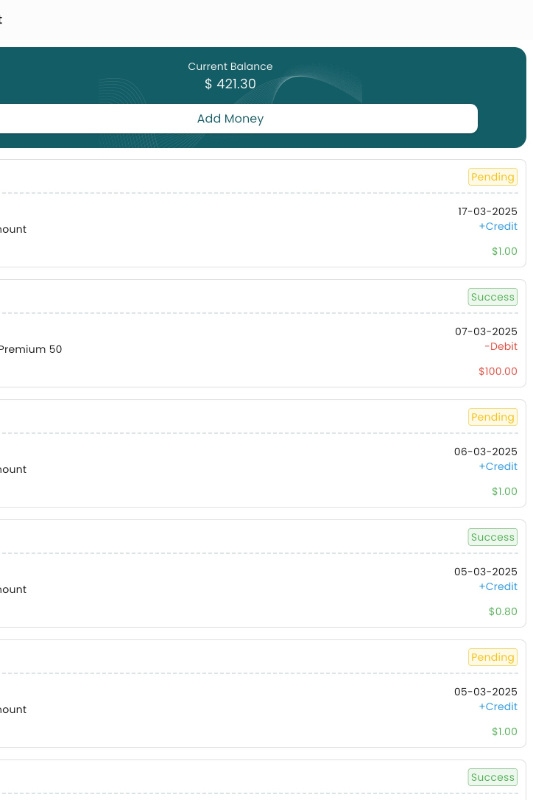Select the 05-03-2025 date of the pending transaction
This screenshot has height=800, width=533.
[x=486, y=692]
